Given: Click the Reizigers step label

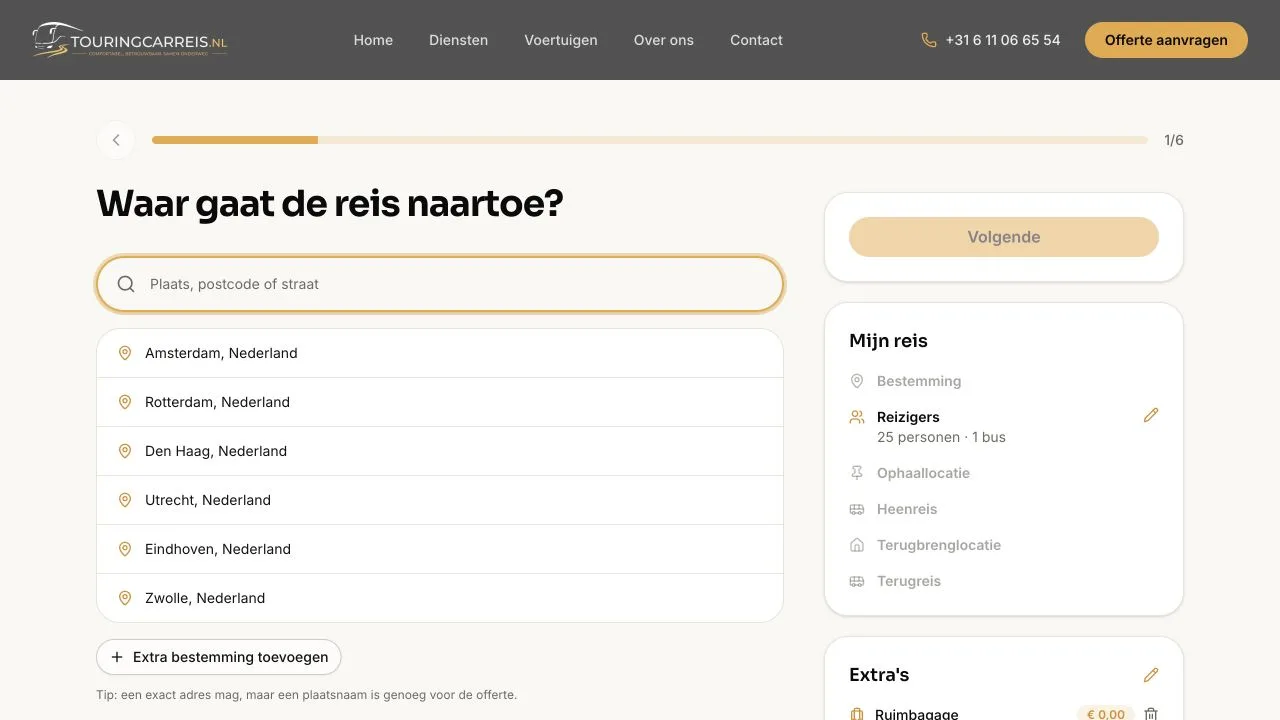Looking at the screenshot, I should coord(908,417).
